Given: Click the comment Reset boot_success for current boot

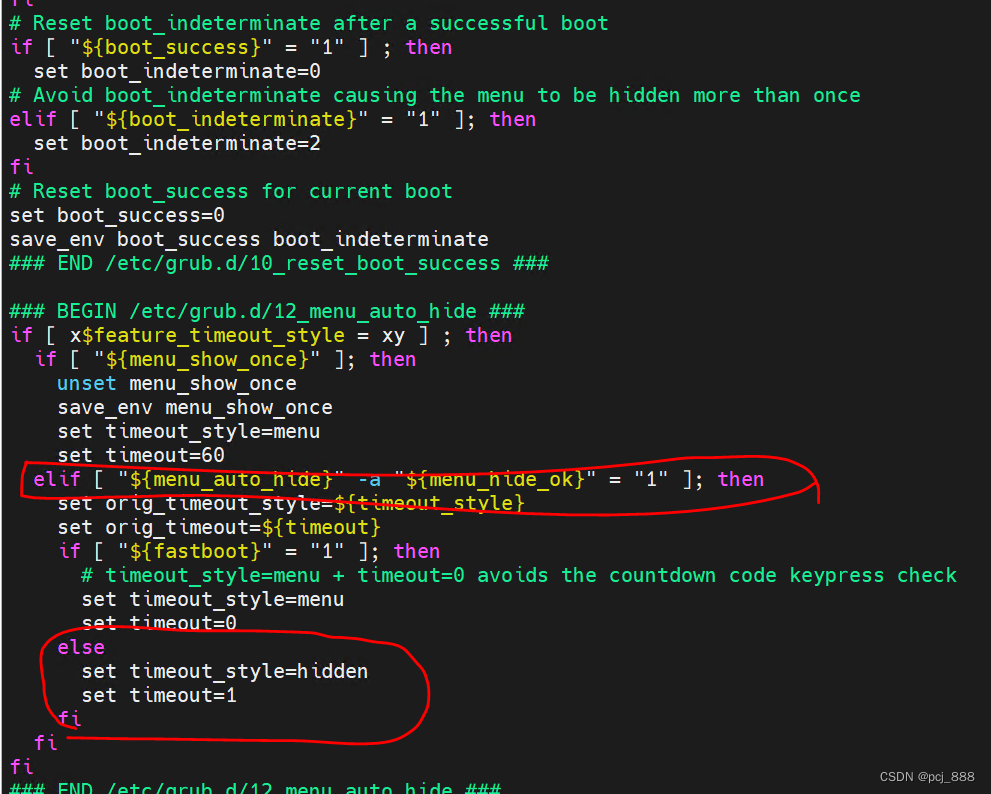Looking at the screenshot, I should [x=230, y=191].
